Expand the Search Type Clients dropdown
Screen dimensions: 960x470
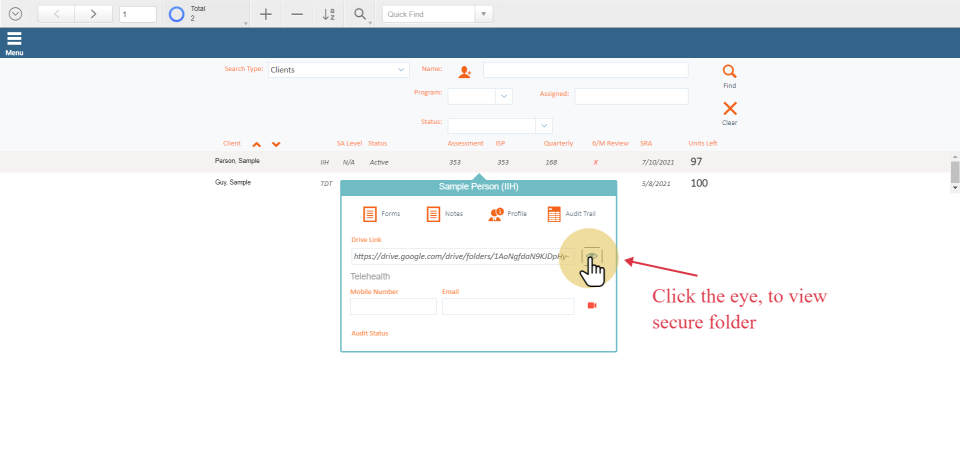(x=402, y=70)
